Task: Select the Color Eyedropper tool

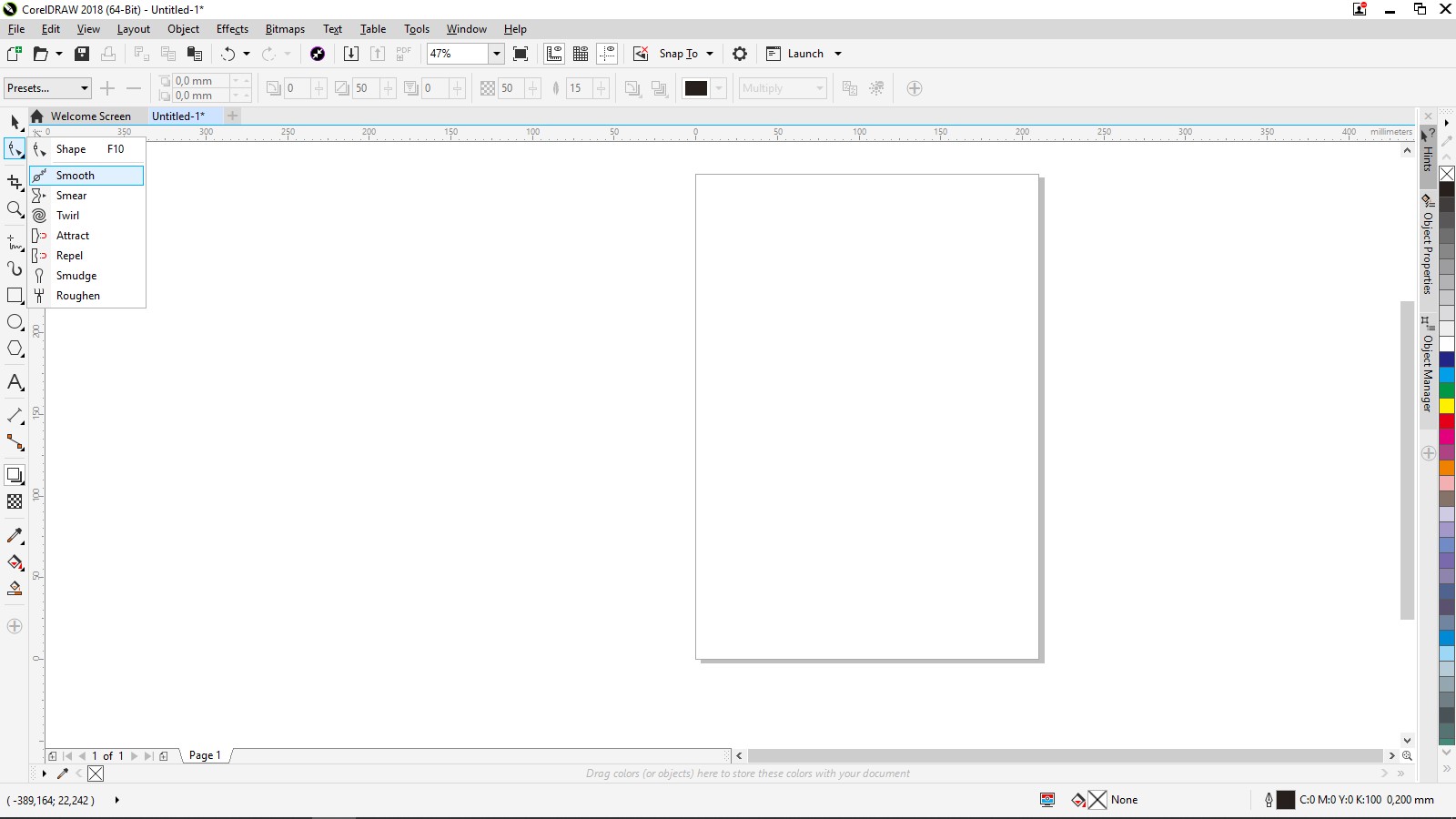Action: point(15,536)
